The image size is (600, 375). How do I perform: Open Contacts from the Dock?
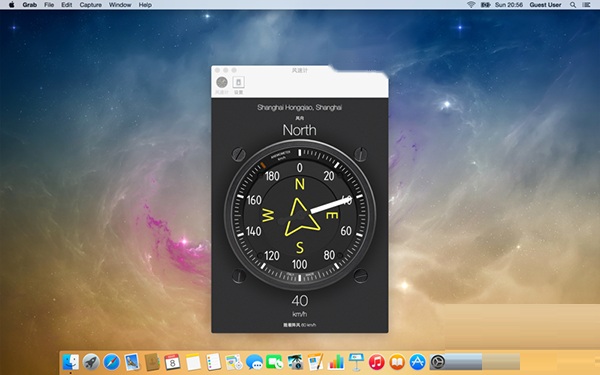click(x=152, y=362)
